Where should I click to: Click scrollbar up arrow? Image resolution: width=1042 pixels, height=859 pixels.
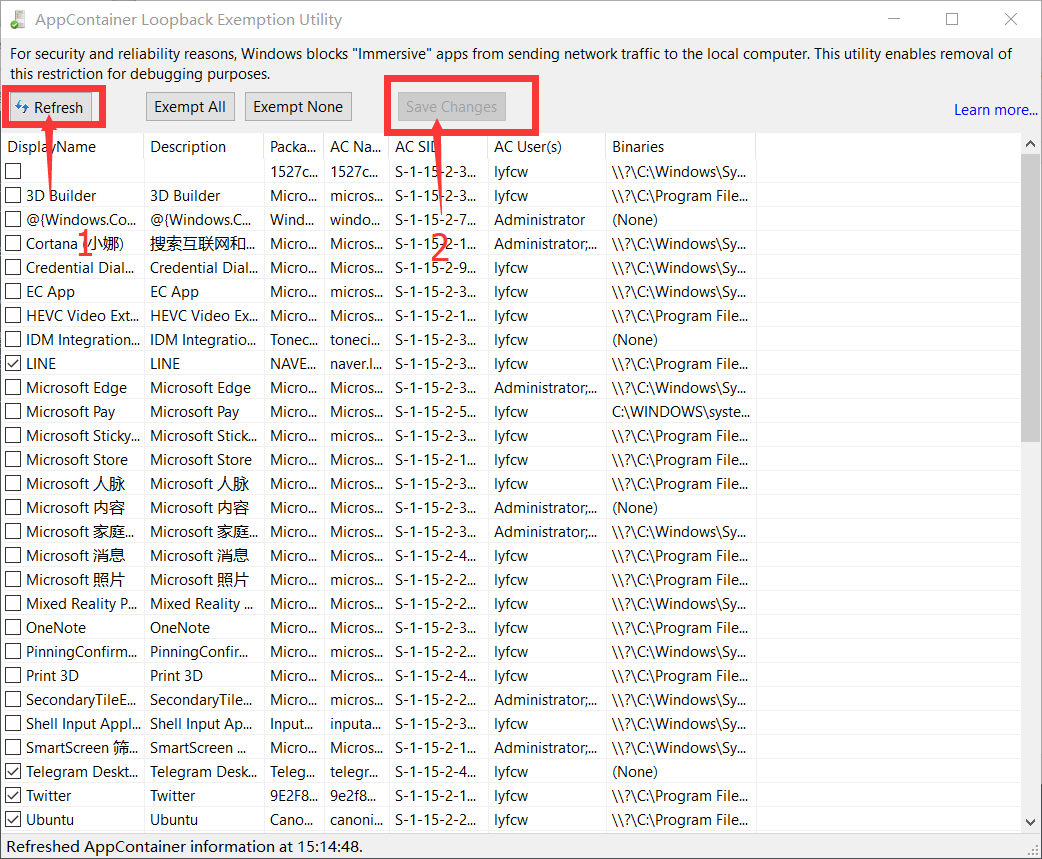(x=1030, y=144)
